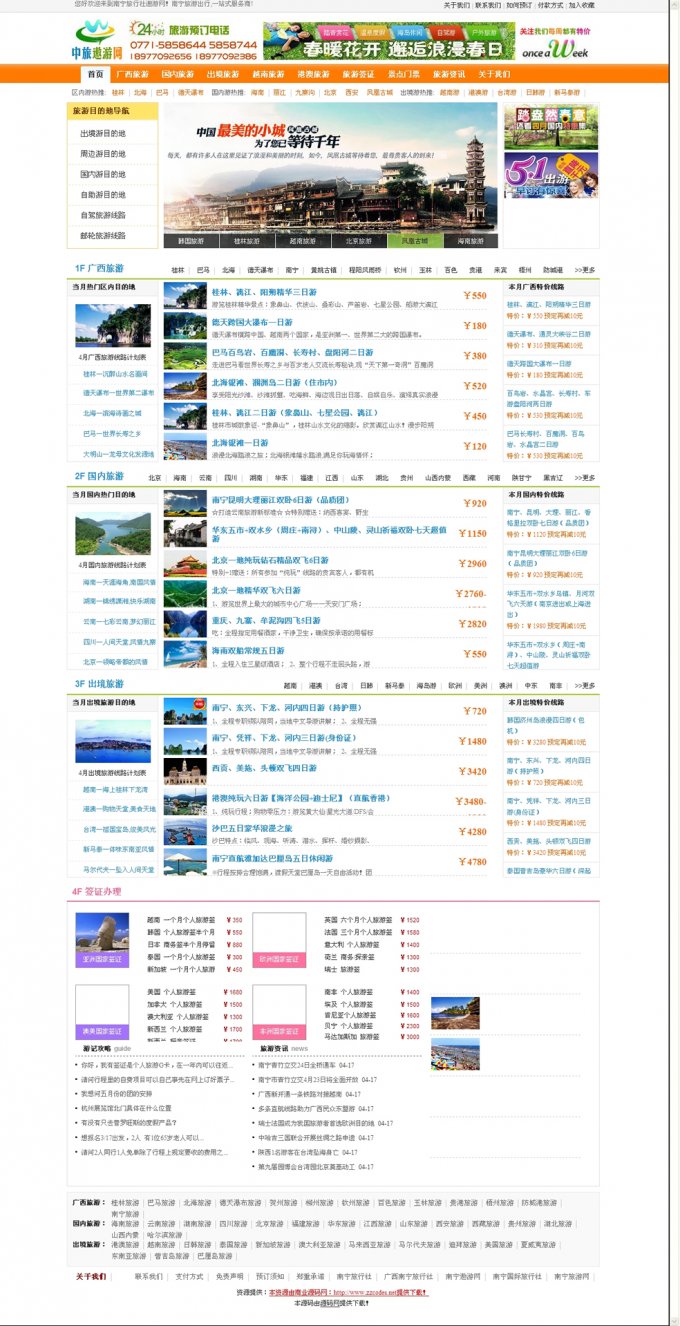Open the 春暖花开 spring banner
This screenshot has width=680, height=1326.
coord(389,42)
